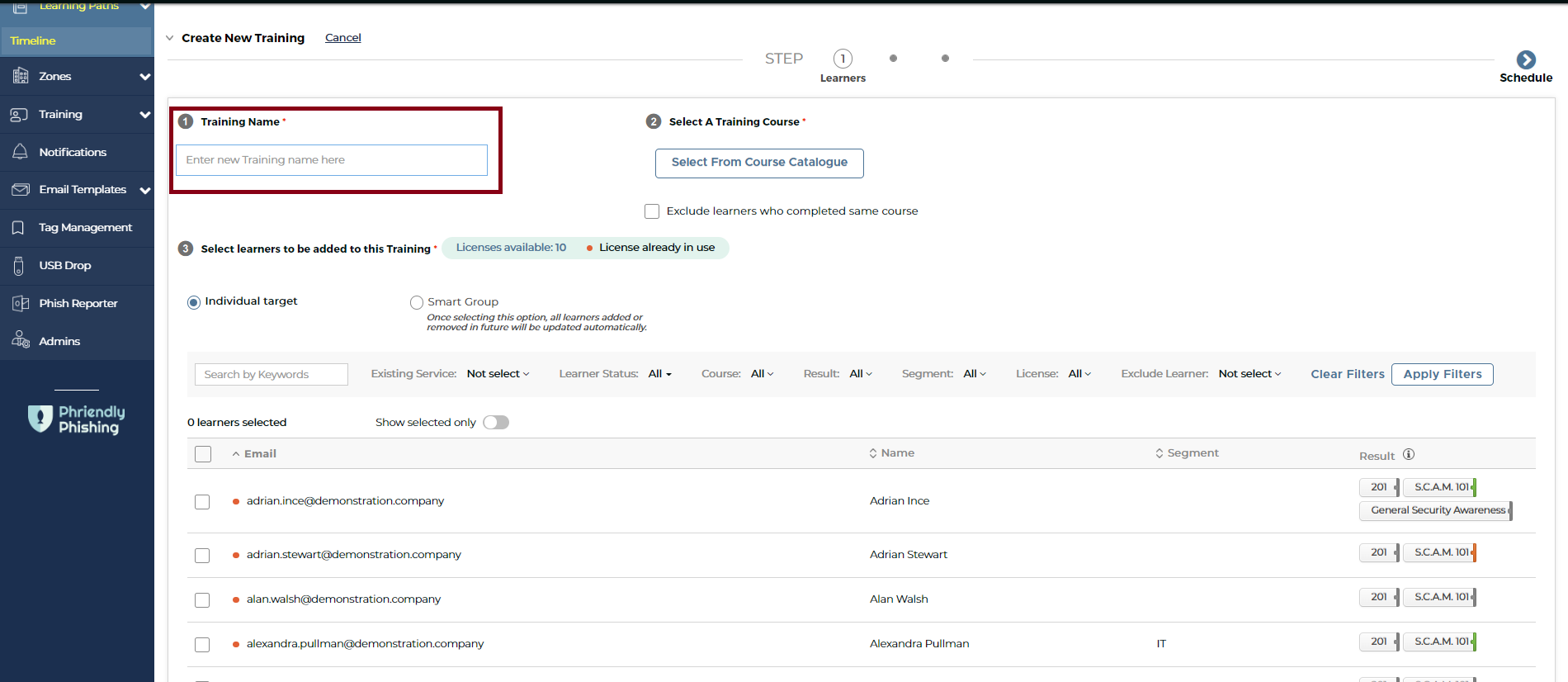Image resolution: width=1568 pixels, height=682 pixels.
Task: Click the Training Name input field
Action: 332,160
